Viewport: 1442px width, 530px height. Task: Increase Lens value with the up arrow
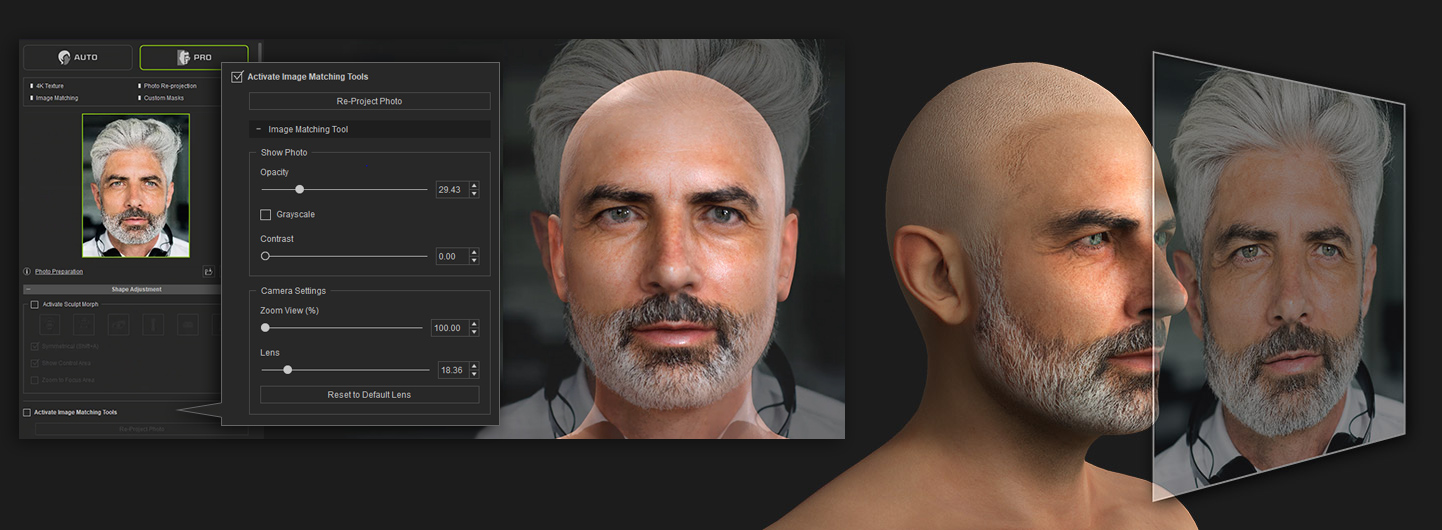tap(474, 366)
